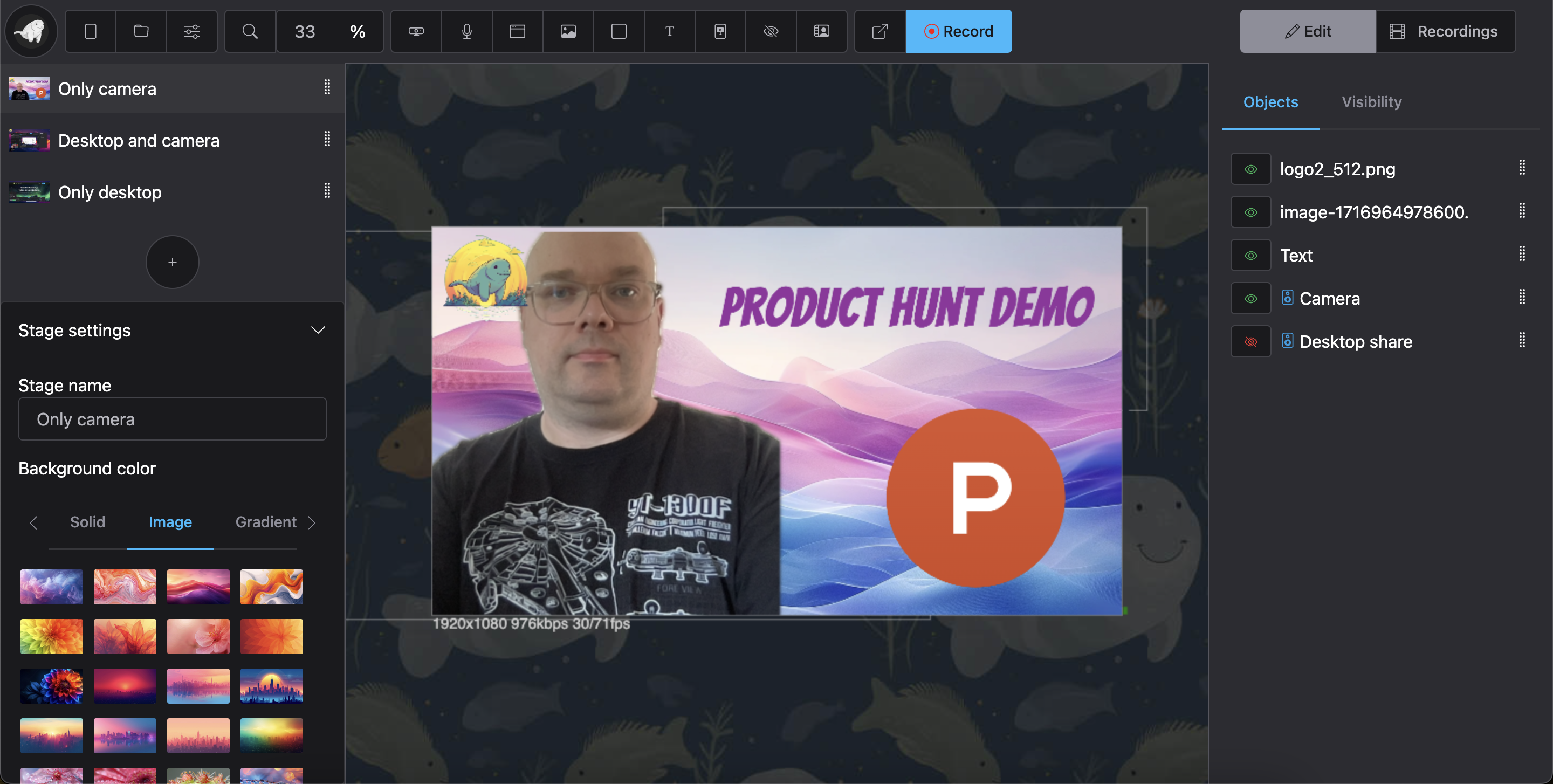Select the Objects tab
The height and width of the screenshot is (784, 1553).
pyautogui.click(x=1270, y=102)
